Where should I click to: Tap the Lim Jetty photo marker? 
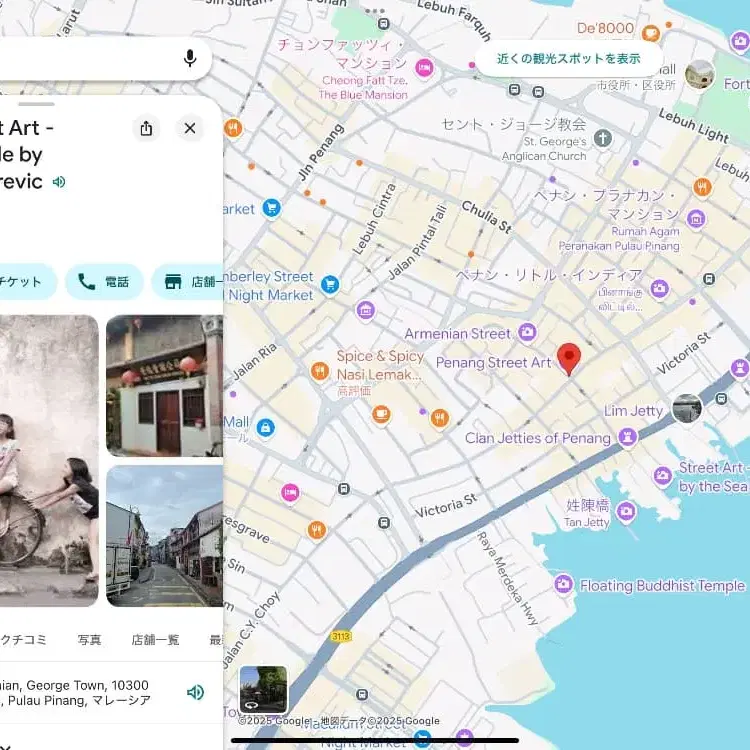(687, 408)
